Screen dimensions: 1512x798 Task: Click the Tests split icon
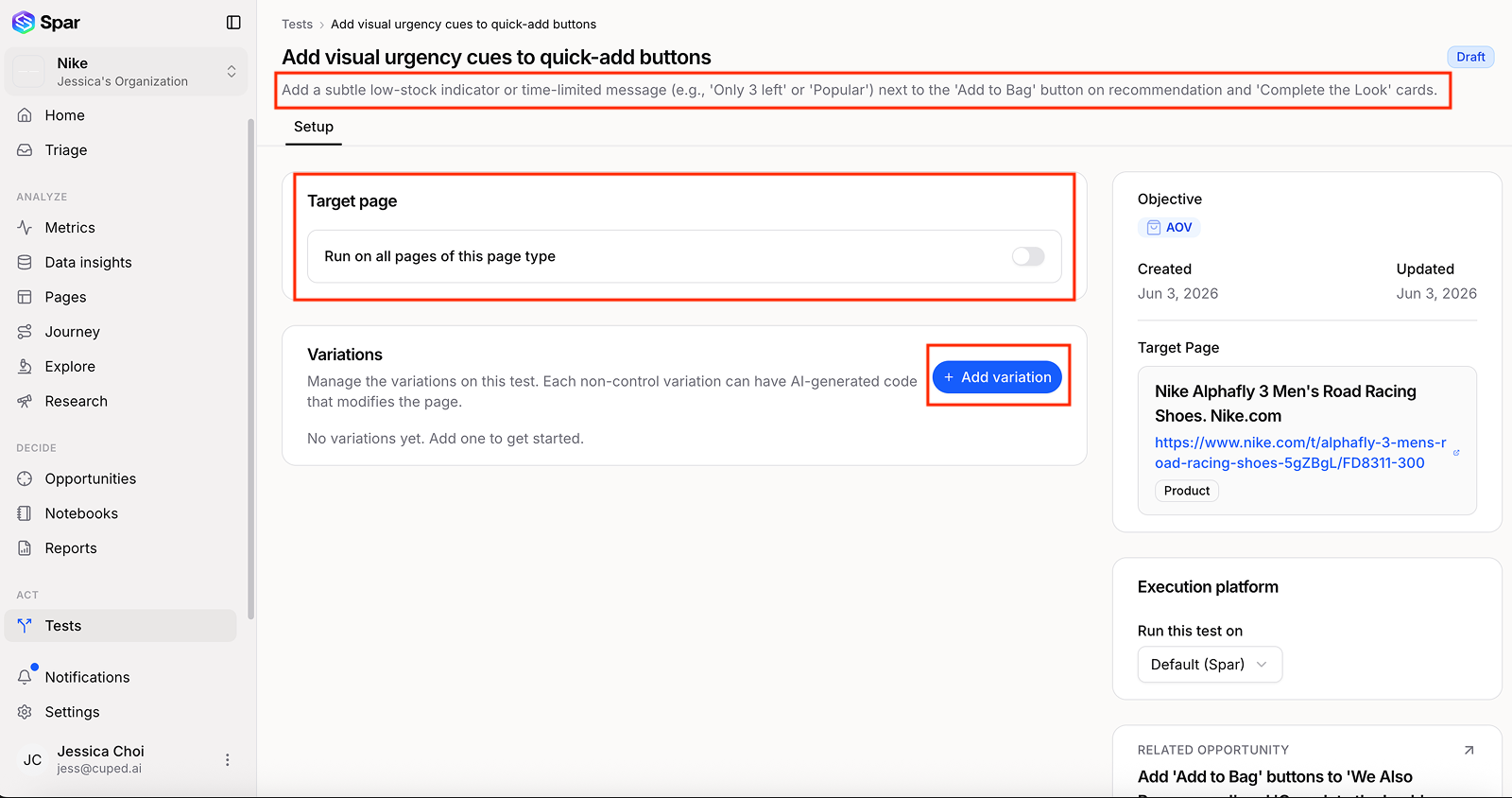pyautogui.click(x=25, y=626)
